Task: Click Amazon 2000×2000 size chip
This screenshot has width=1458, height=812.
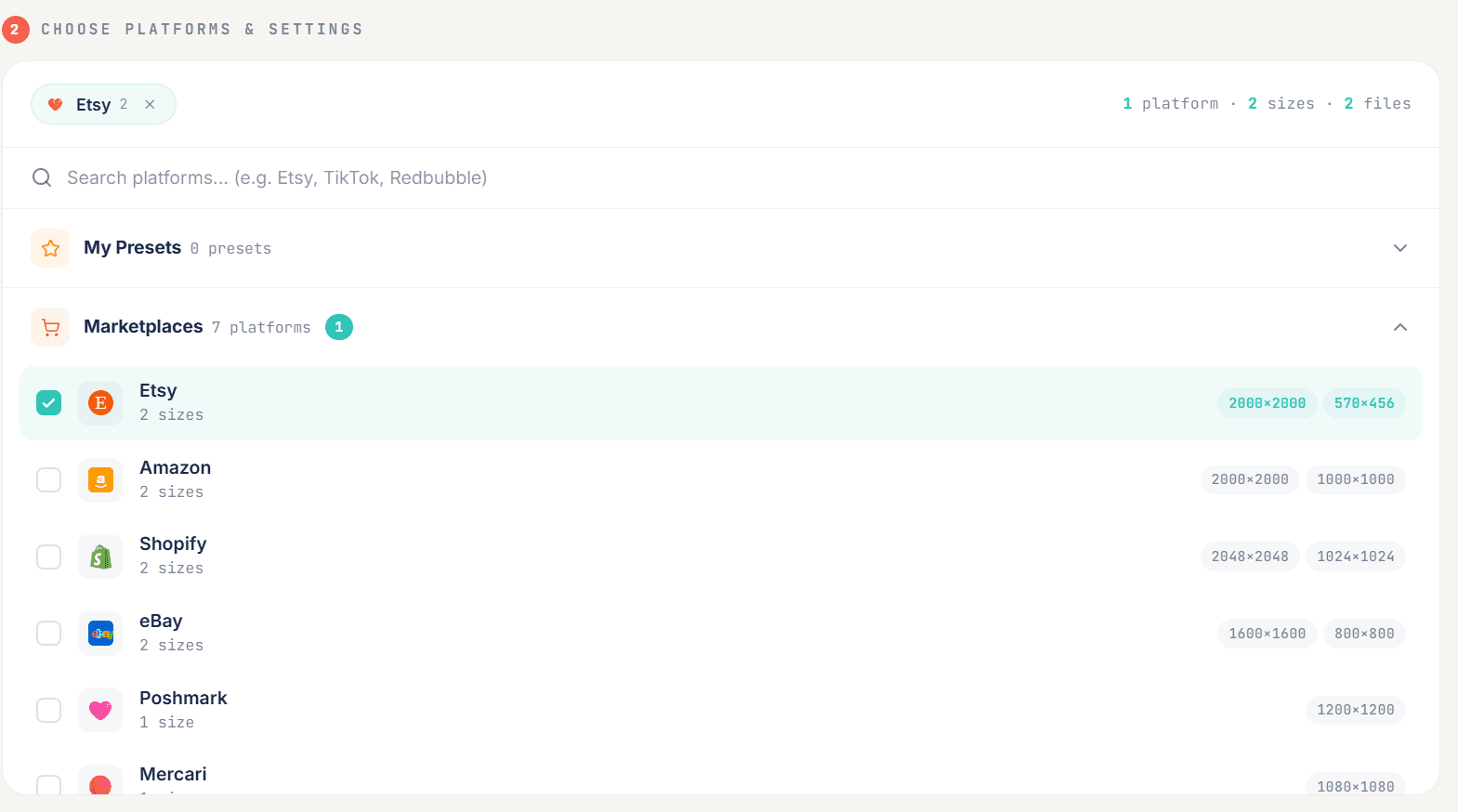Action: [1250, 479]
